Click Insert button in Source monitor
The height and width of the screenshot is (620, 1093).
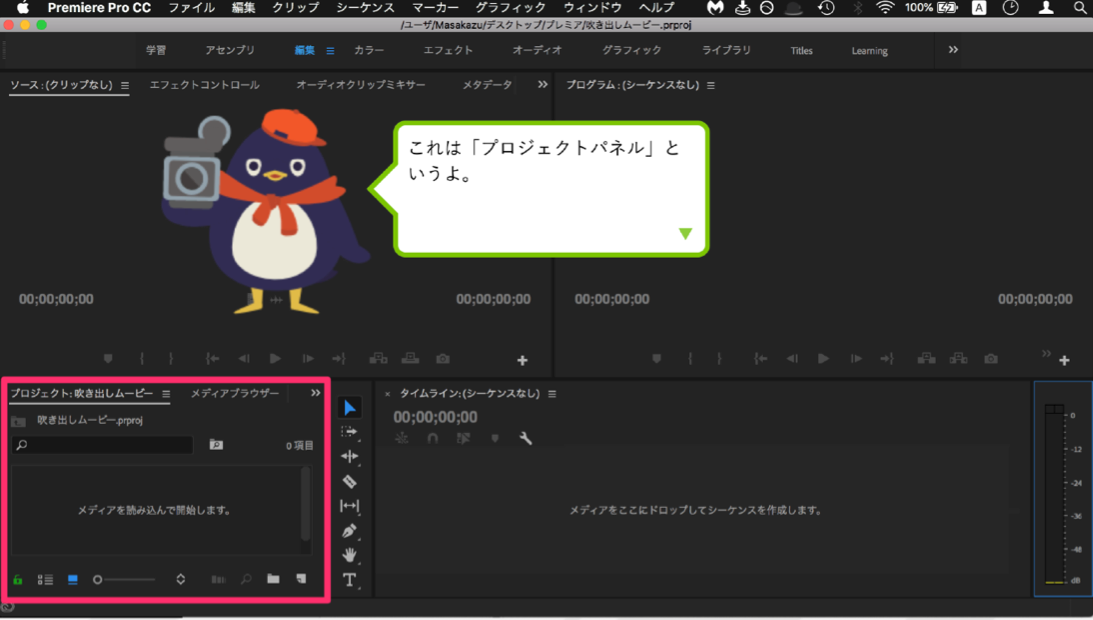(x=379, y=359)
